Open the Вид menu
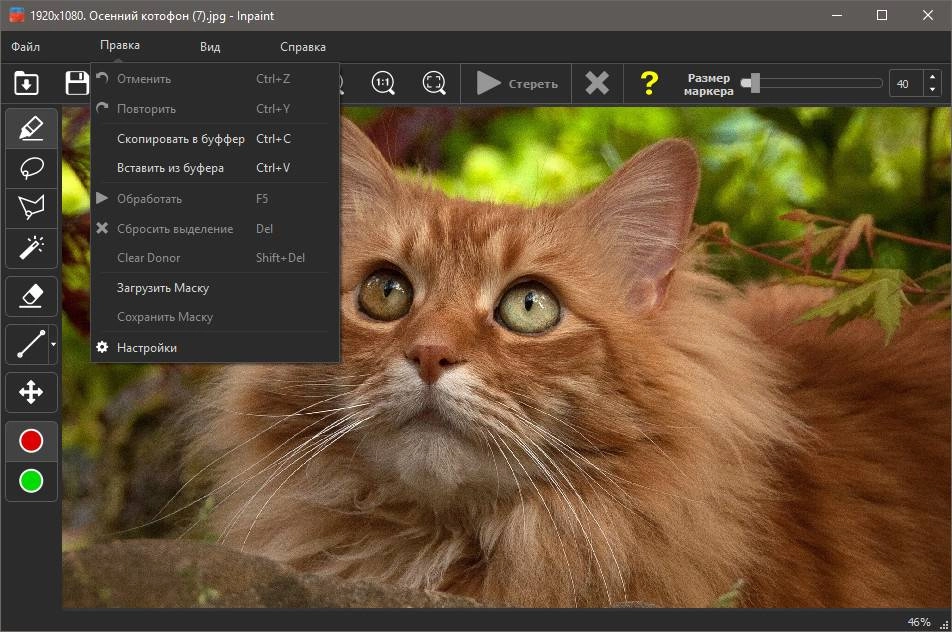Viewport: 952px width, 632px height. (x=210, y=47)
